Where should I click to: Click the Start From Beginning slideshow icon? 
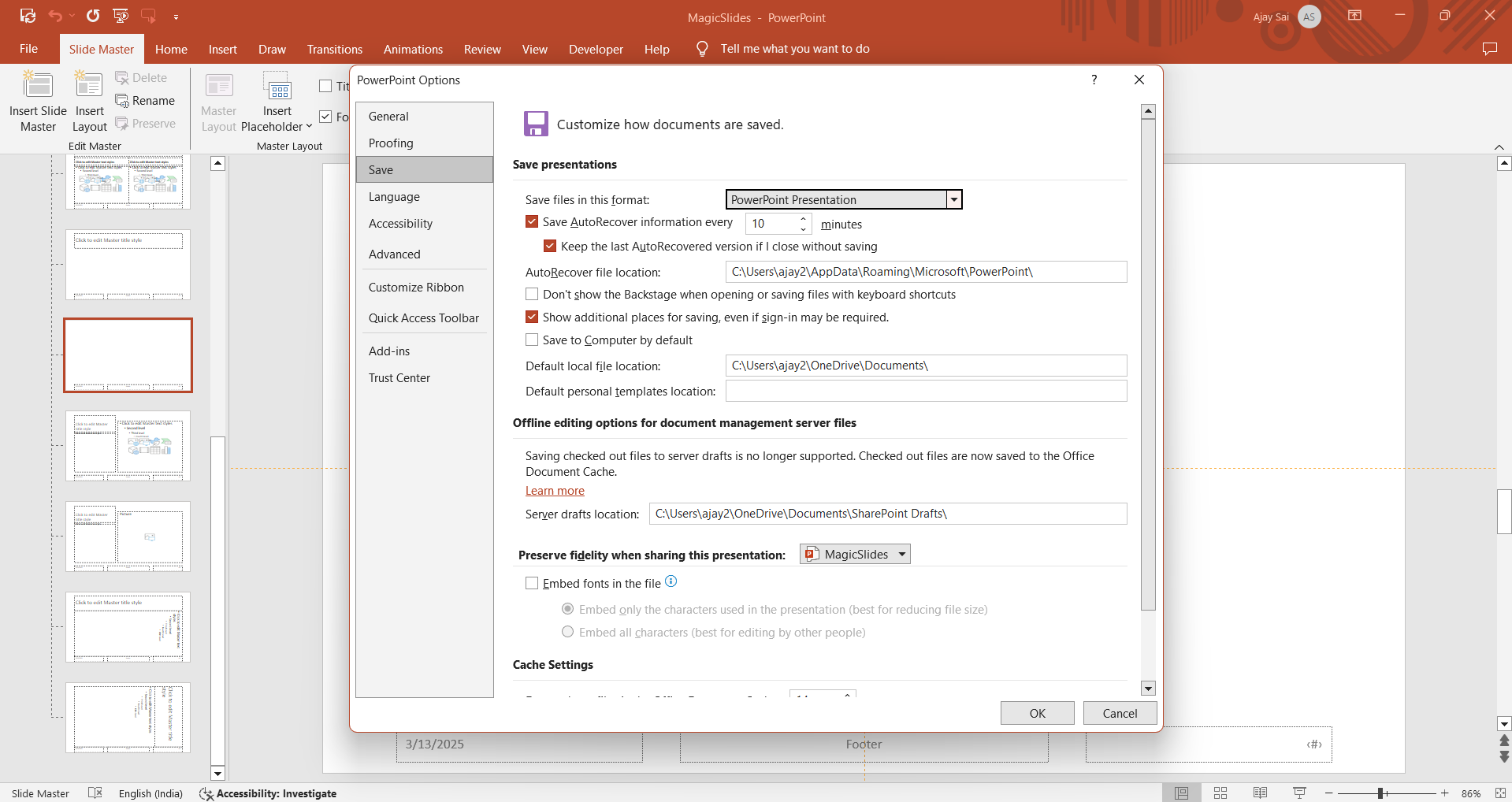pos(121,16)
